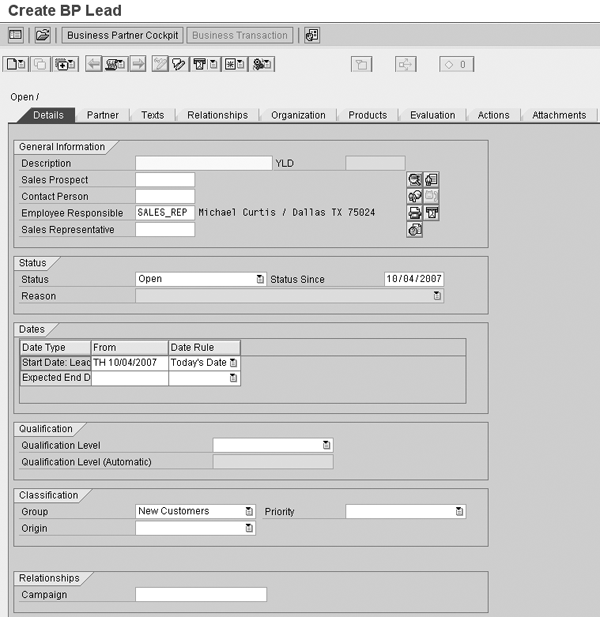Click the asterisk toolbar icon
This screenshot has height=617, width=600.
click(235, 64)
